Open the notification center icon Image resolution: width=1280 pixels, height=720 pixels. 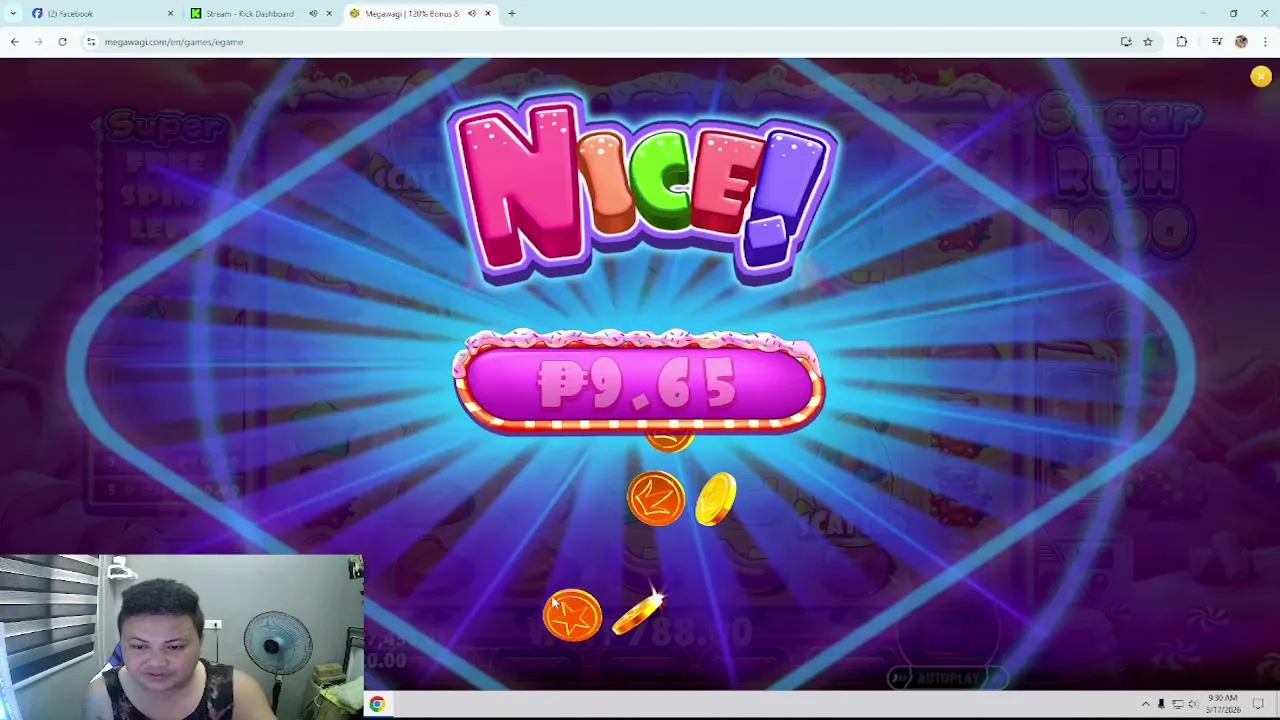coord(1259,704)
